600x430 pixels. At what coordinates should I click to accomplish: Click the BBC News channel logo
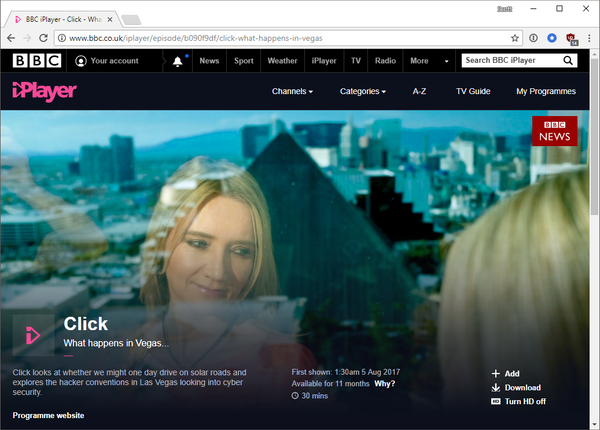554,131
